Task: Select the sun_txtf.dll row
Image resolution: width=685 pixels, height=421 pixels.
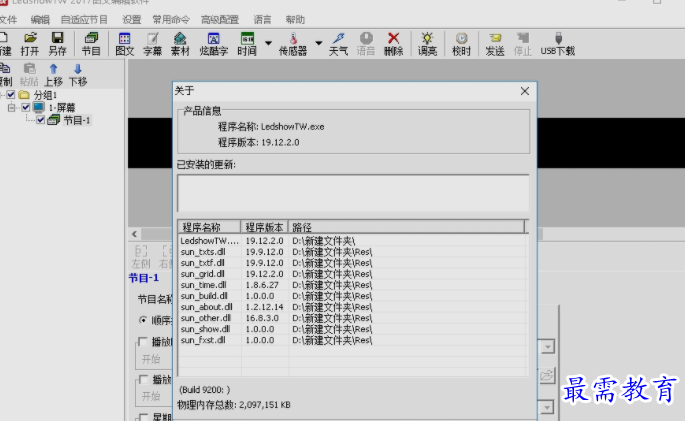Action: pyautogui.click(x=353, y=263)
